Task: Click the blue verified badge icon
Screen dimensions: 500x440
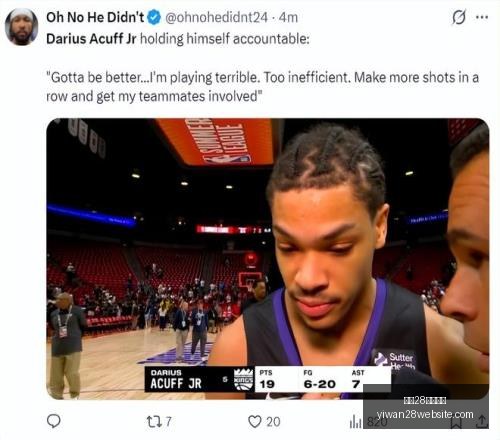Action: click(x=154, y=17)
